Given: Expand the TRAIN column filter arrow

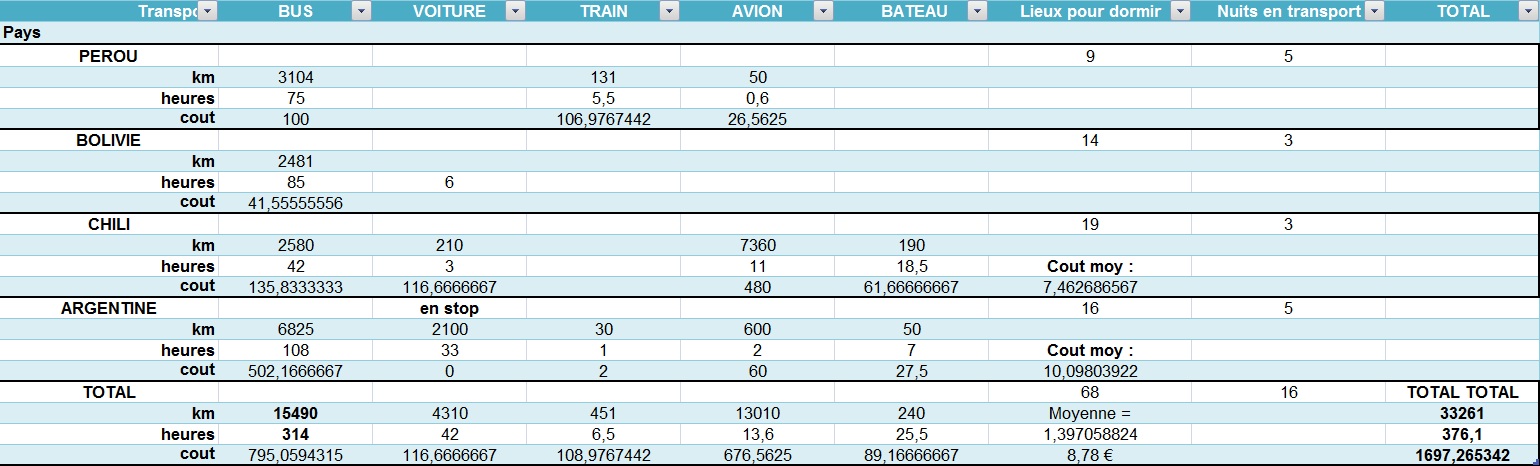Looking at the screenshot, I should [669, 12].
